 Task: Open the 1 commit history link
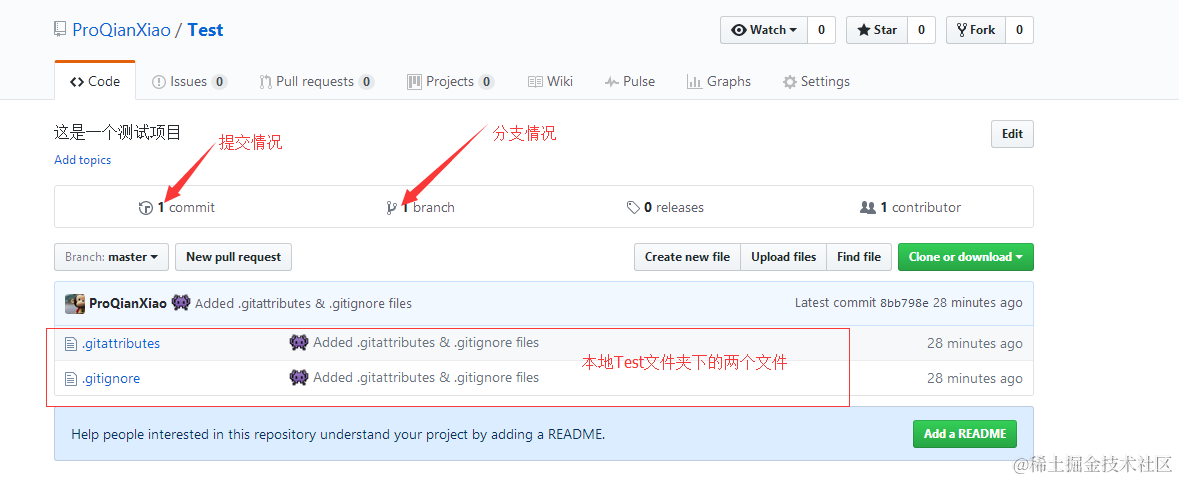177,207
